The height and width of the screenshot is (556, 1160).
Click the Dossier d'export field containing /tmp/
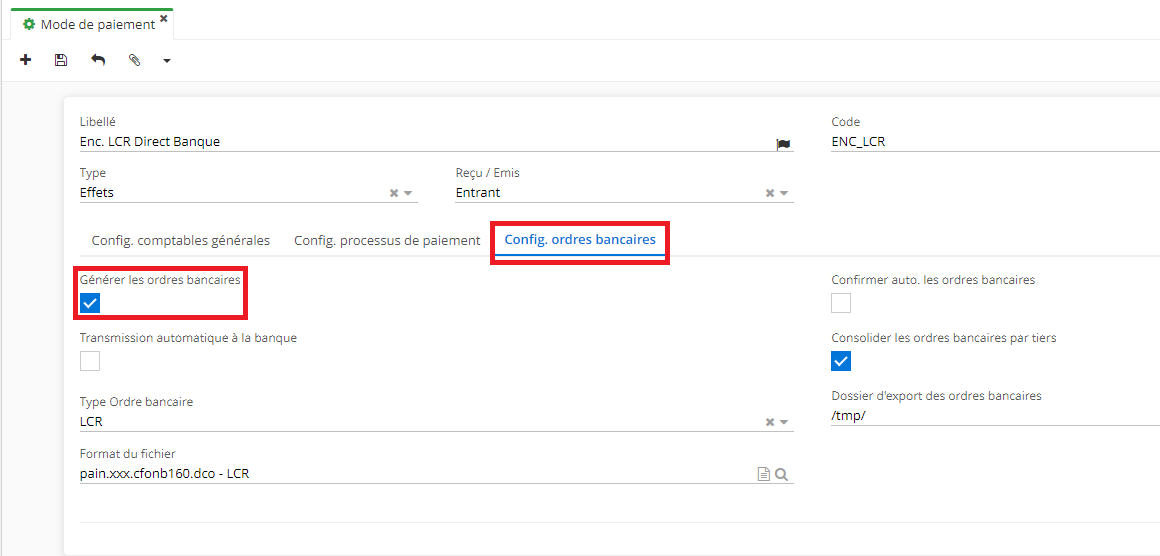[x=990, y=416]
